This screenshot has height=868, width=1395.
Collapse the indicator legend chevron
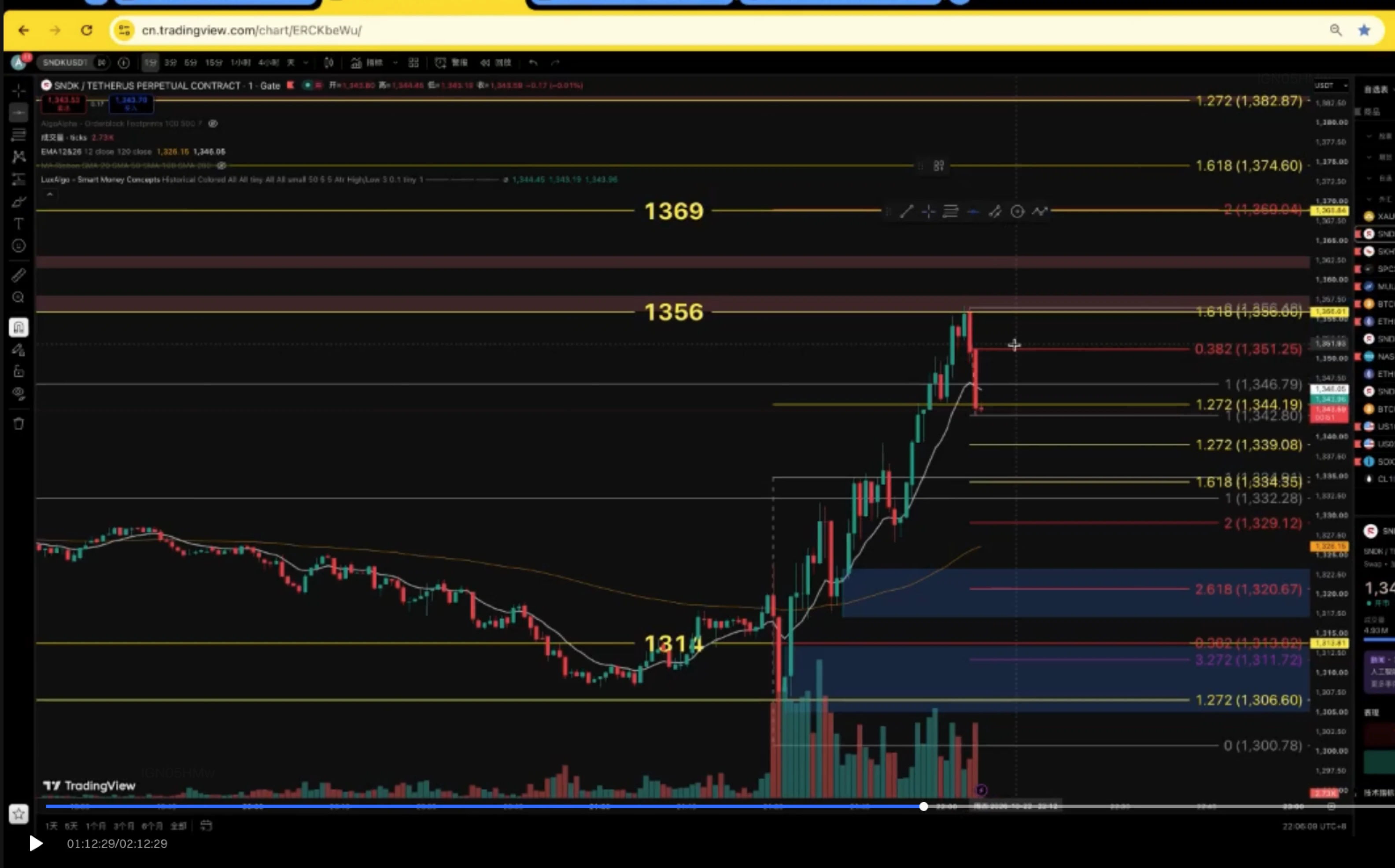point(50,195)
